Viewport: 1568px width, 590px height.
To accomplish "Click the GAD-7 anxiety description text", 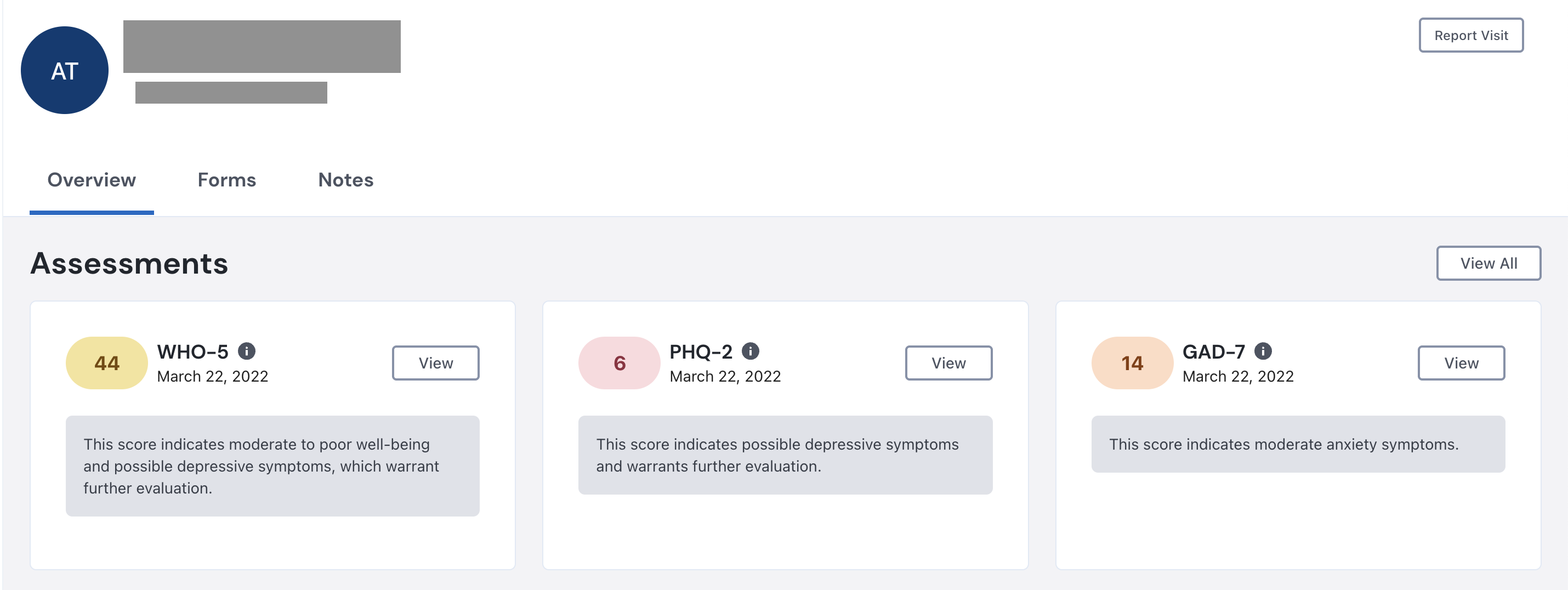I will pyautogui.click(x=1284, y=445).
